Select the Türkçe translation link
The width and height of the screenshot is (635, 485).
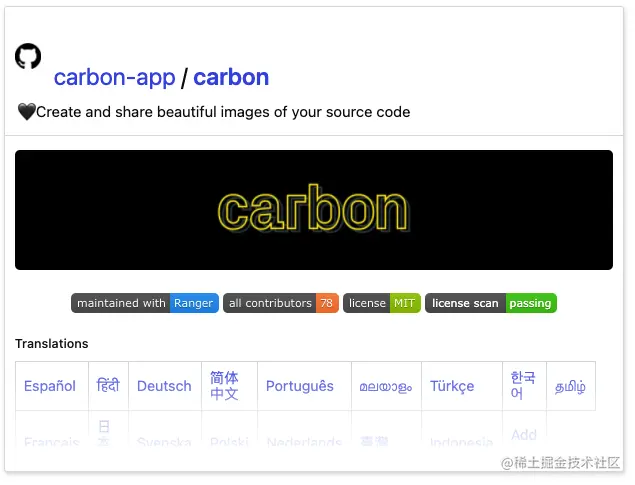[452, 386]
